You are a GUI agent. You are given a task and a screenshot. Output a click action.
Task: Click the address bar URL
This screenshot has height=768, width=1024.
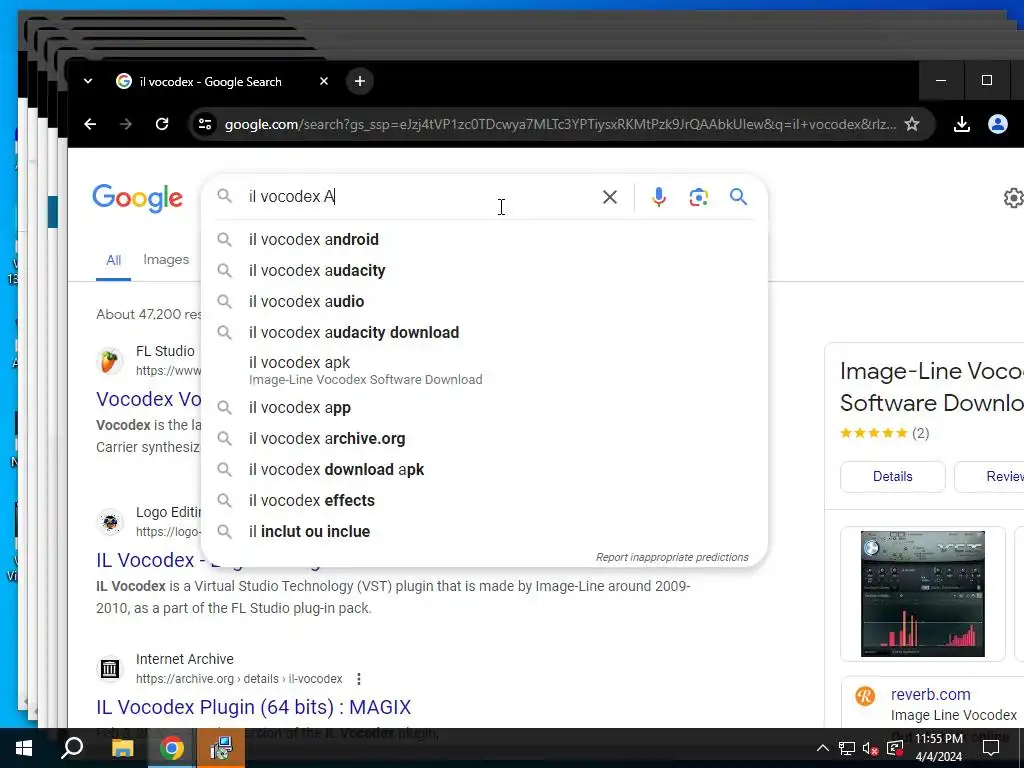click(x=560, y=124)
